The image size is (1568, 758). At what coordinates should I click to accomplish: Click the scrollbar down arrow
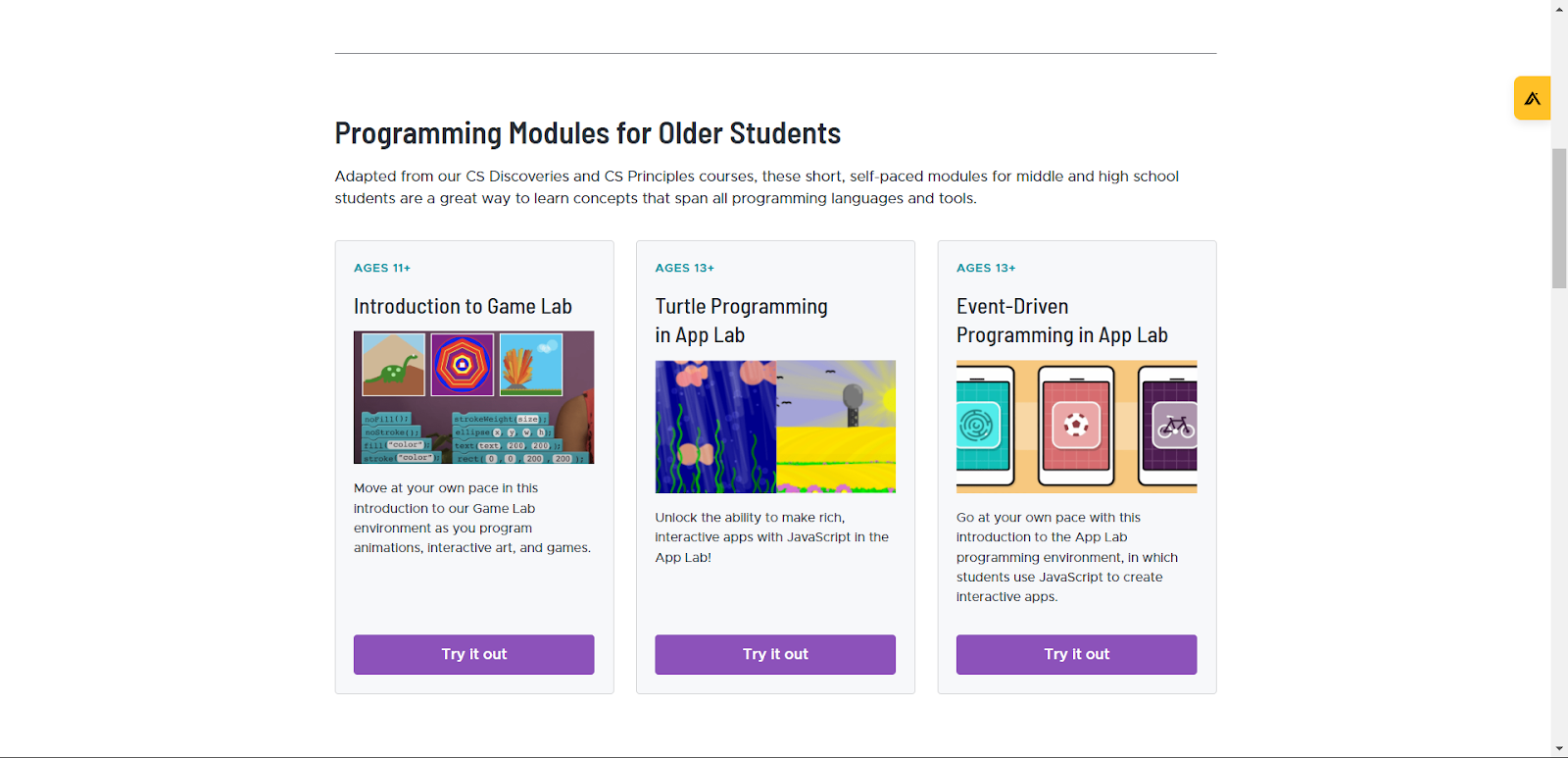click(x=1559, y=749)
